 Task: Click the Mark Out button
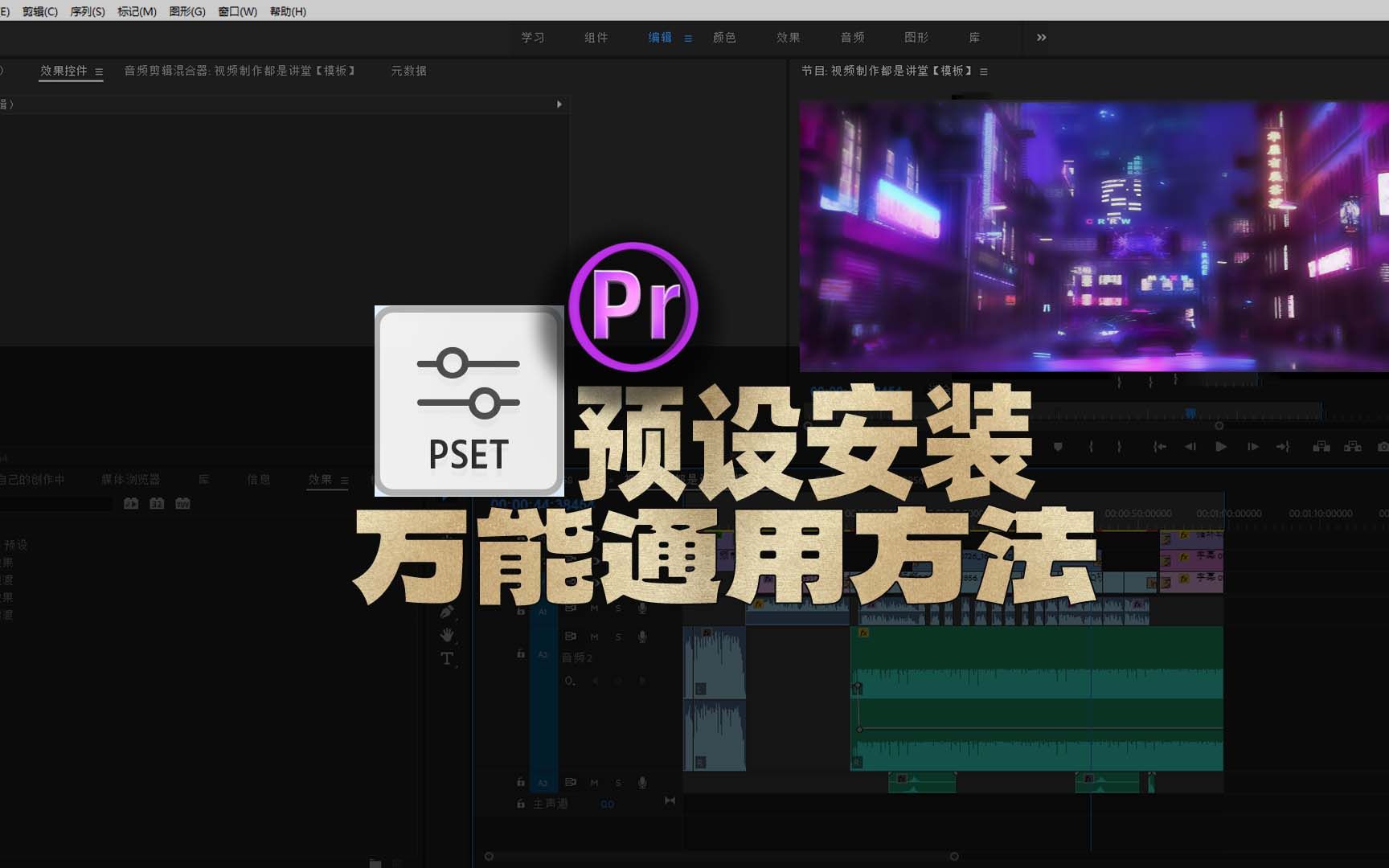click(x=1119, y=447)
